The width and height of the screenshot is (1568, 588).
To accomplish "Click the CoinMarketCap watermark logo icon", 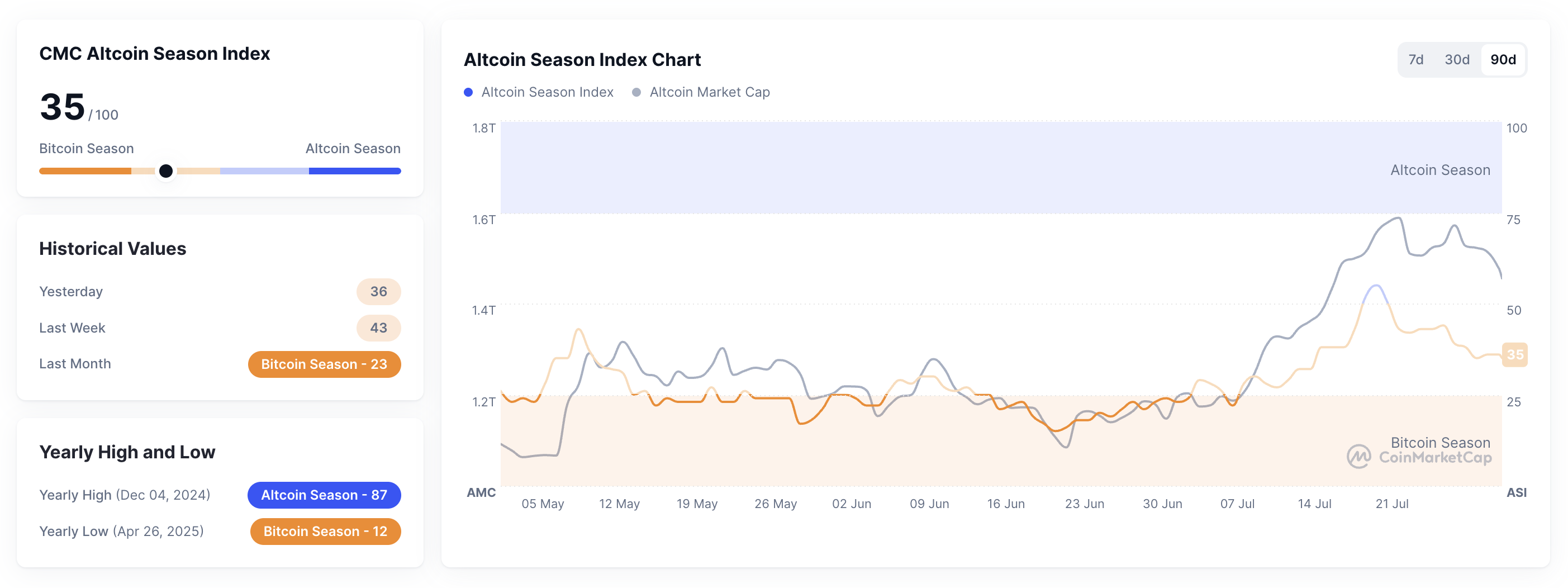I will tap(1358, 457).
